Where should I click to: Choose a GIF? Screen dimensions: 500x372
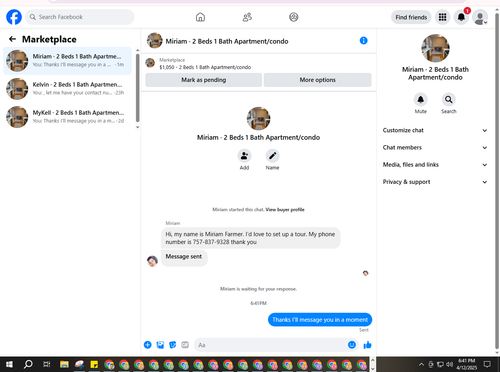click(x=185, y=345)
